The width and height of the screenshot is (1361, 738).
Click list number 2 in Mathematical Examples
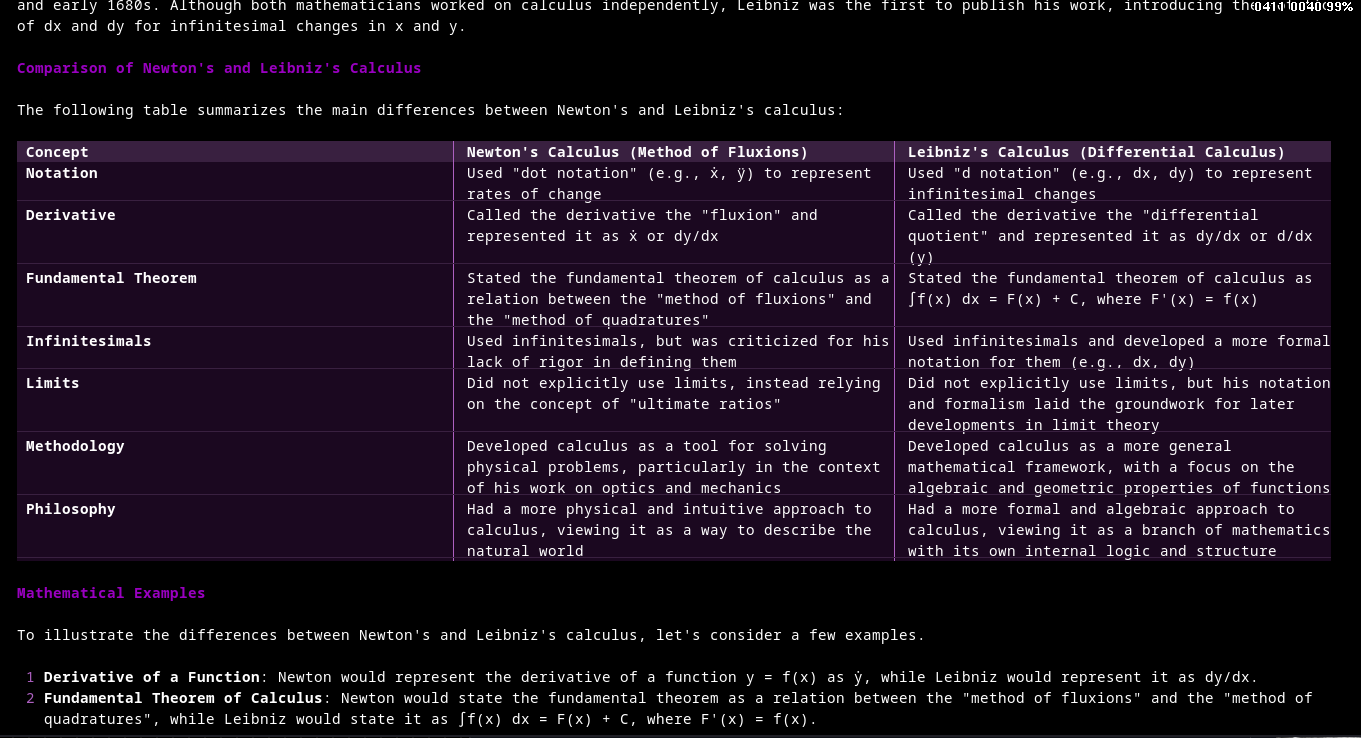(30, 698)
